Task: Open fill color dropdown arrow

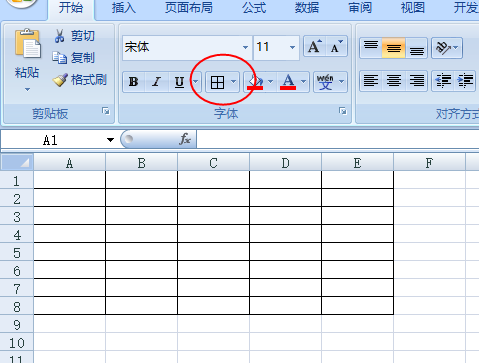Action: 271,82
